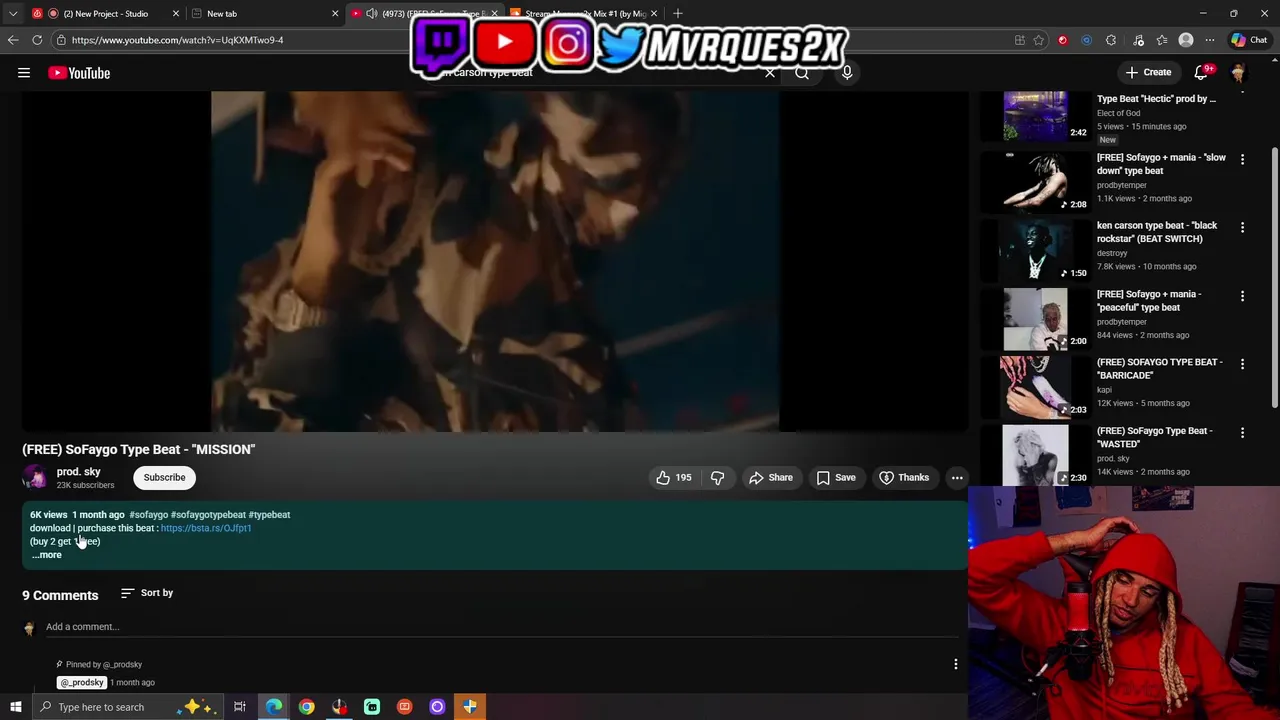Open more actions menu beside Thanks

point(957,478)
